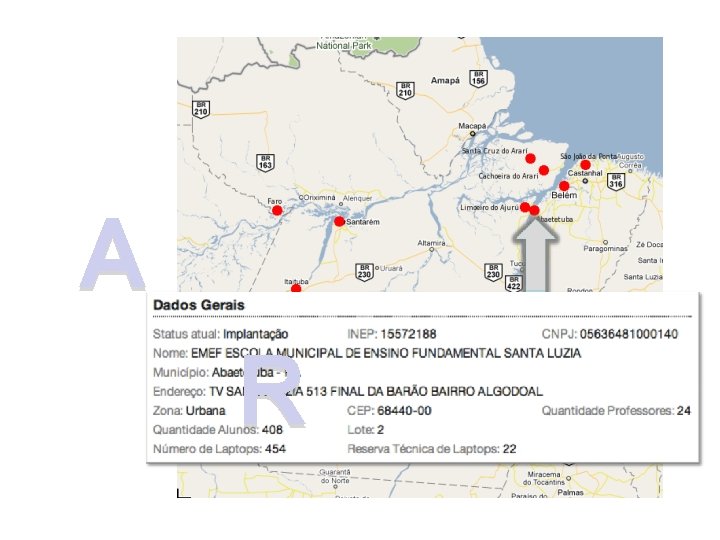Click the São João da Ponta red marker
The height and width of the screenshot is (540, 720).
585,165
